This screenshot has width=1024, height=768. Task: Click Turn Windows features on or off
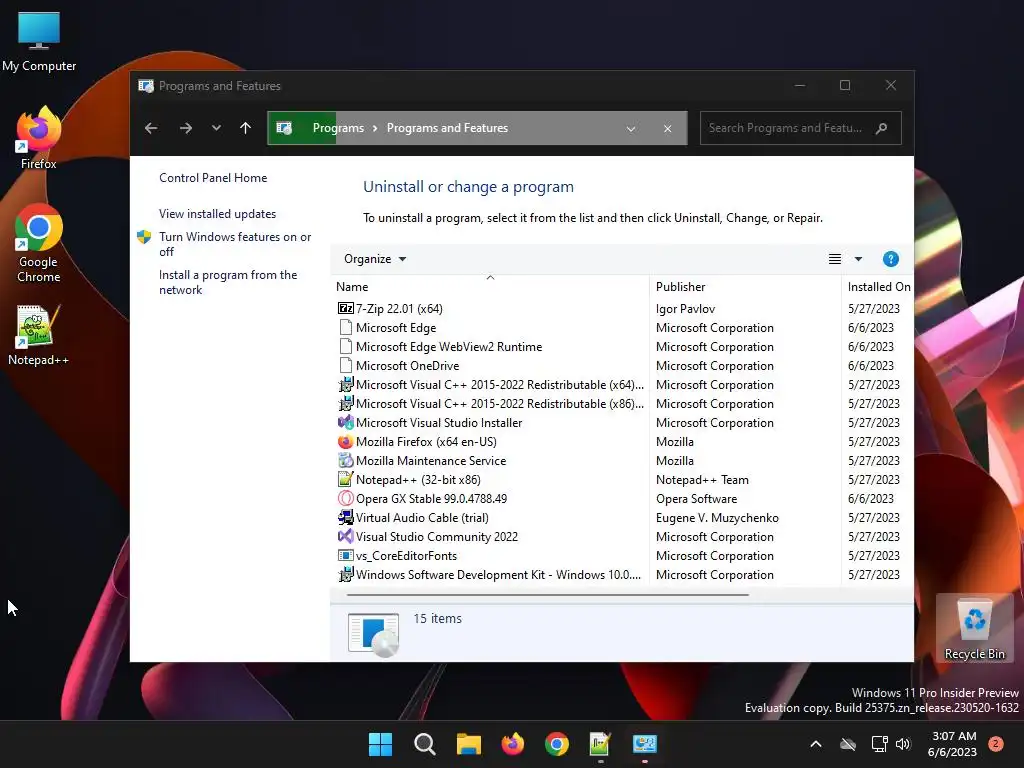point(235,244)
